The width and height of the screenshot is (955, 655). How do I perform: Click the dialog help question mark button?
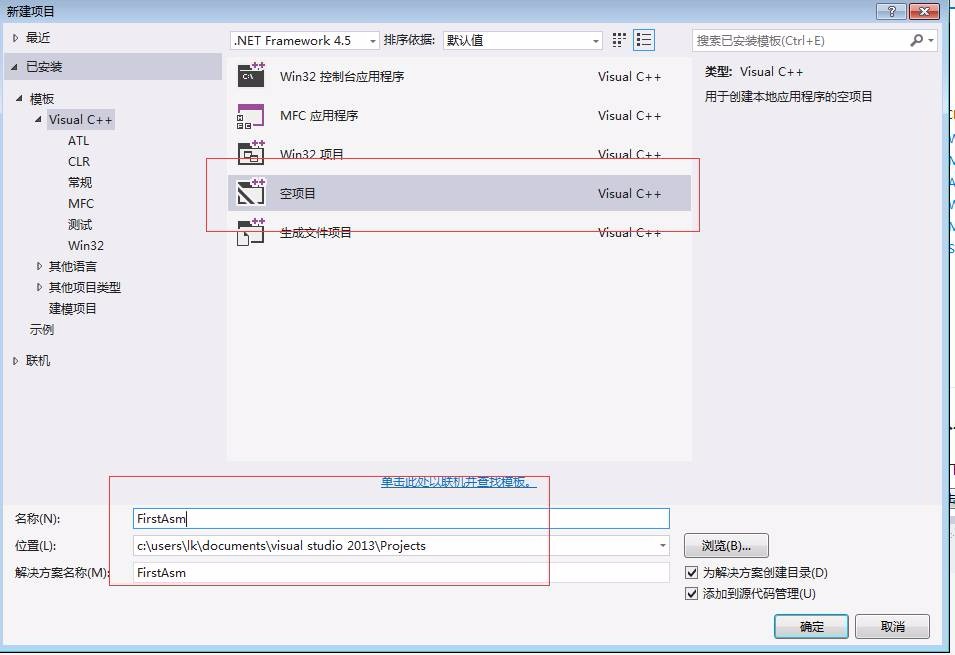[891, 11]
